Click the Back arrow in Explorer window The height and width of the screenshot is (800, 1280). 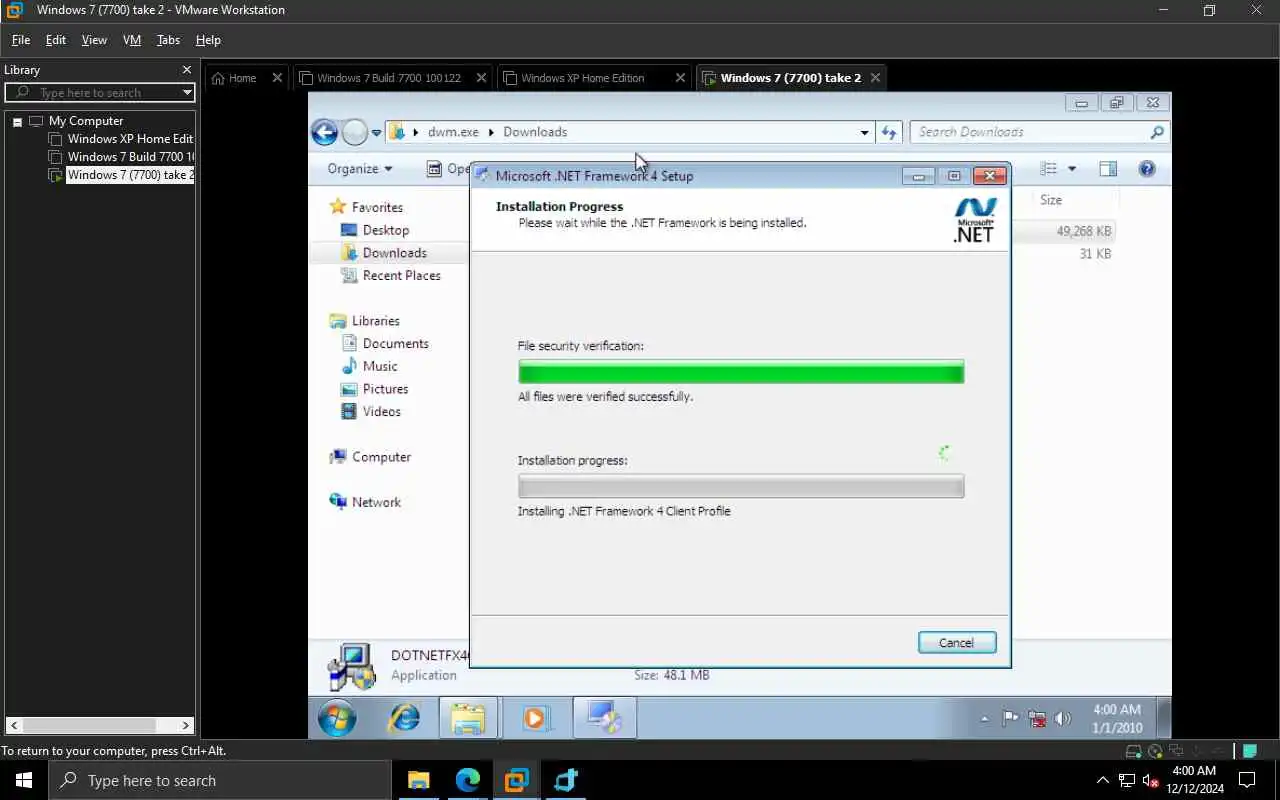coord(324,132)
